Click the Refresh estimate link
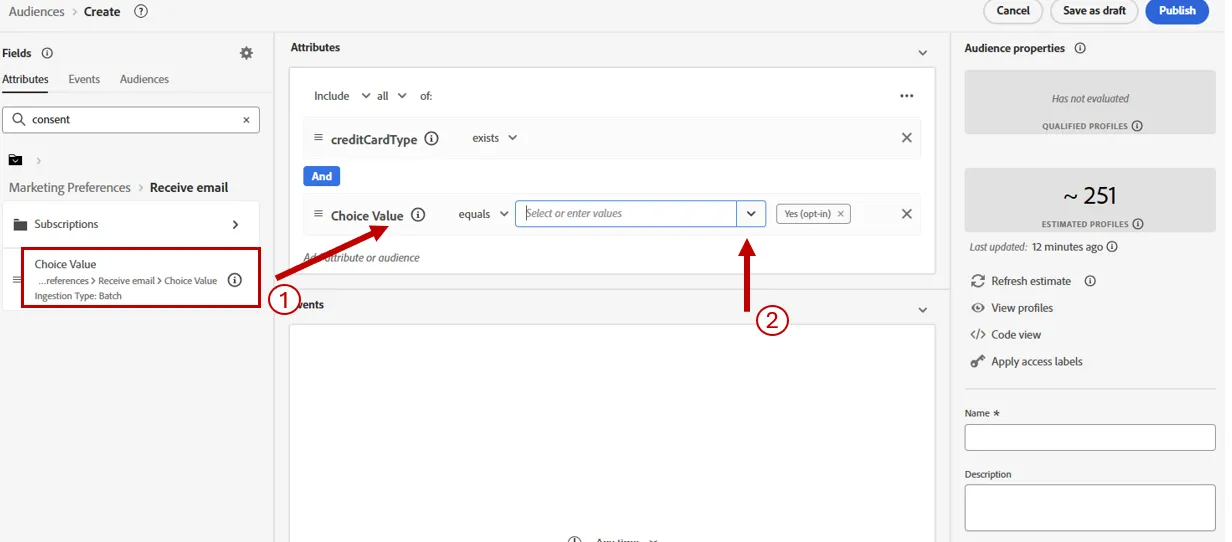The height and width of the screenshot is (542, 1232). [x=1031, y=281]
